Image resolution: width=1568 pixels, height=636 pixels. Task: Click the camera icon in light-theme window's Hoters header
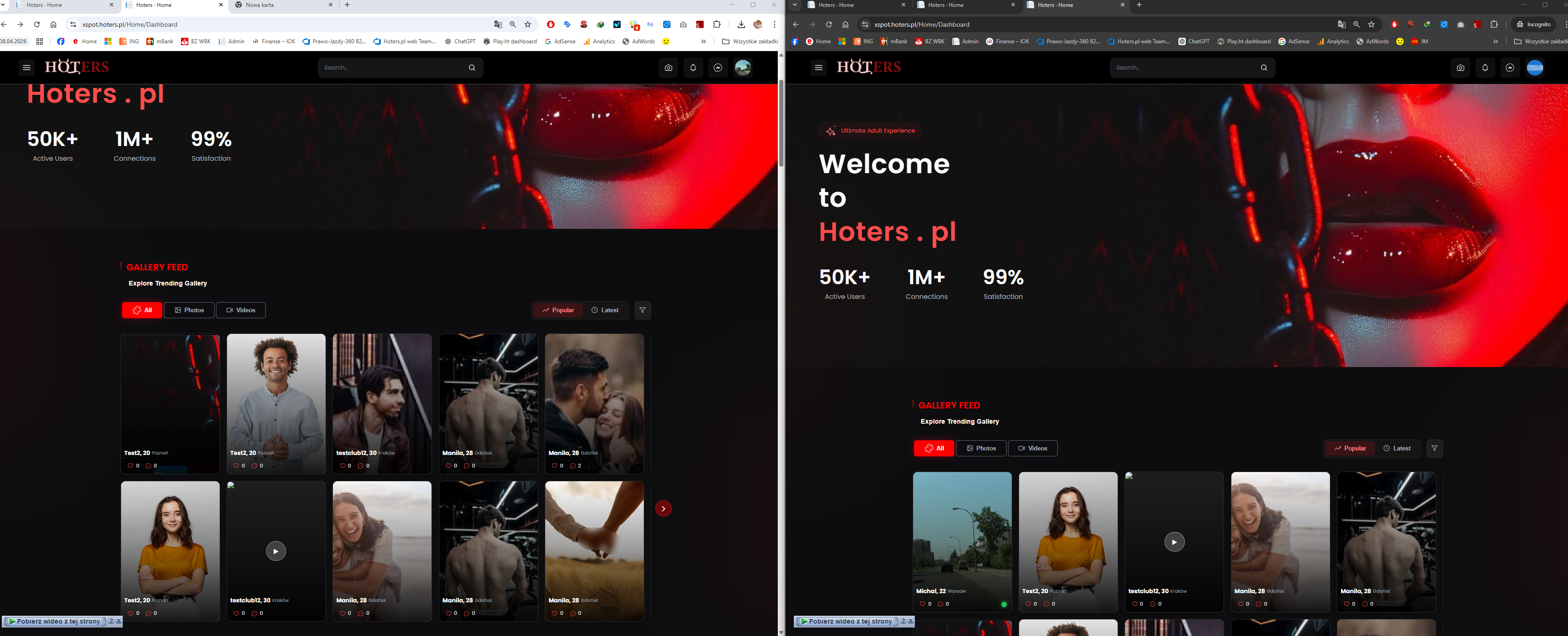(668, 68)
